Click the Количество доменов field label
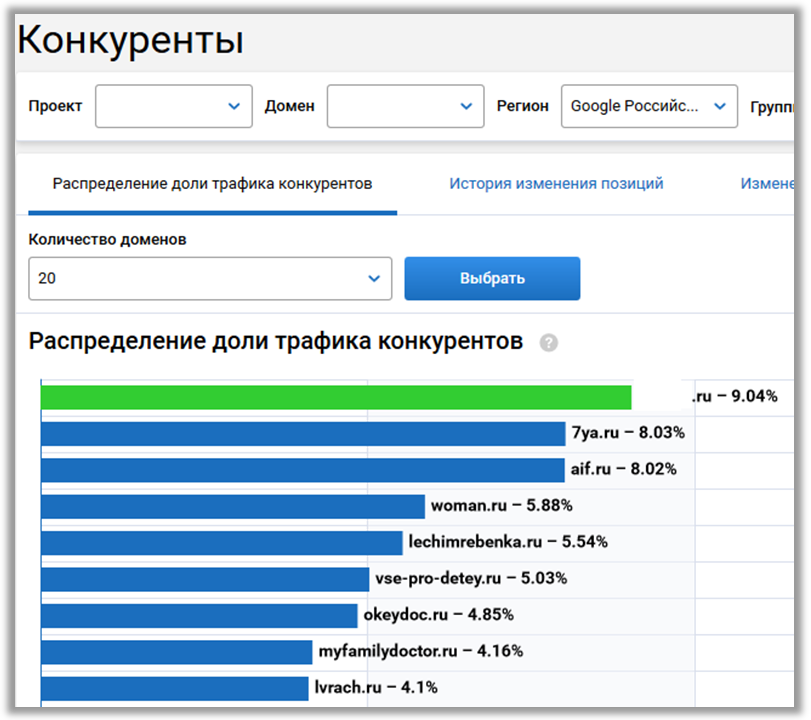Viewport: 811px width, 720px height. tap(107, 239)
